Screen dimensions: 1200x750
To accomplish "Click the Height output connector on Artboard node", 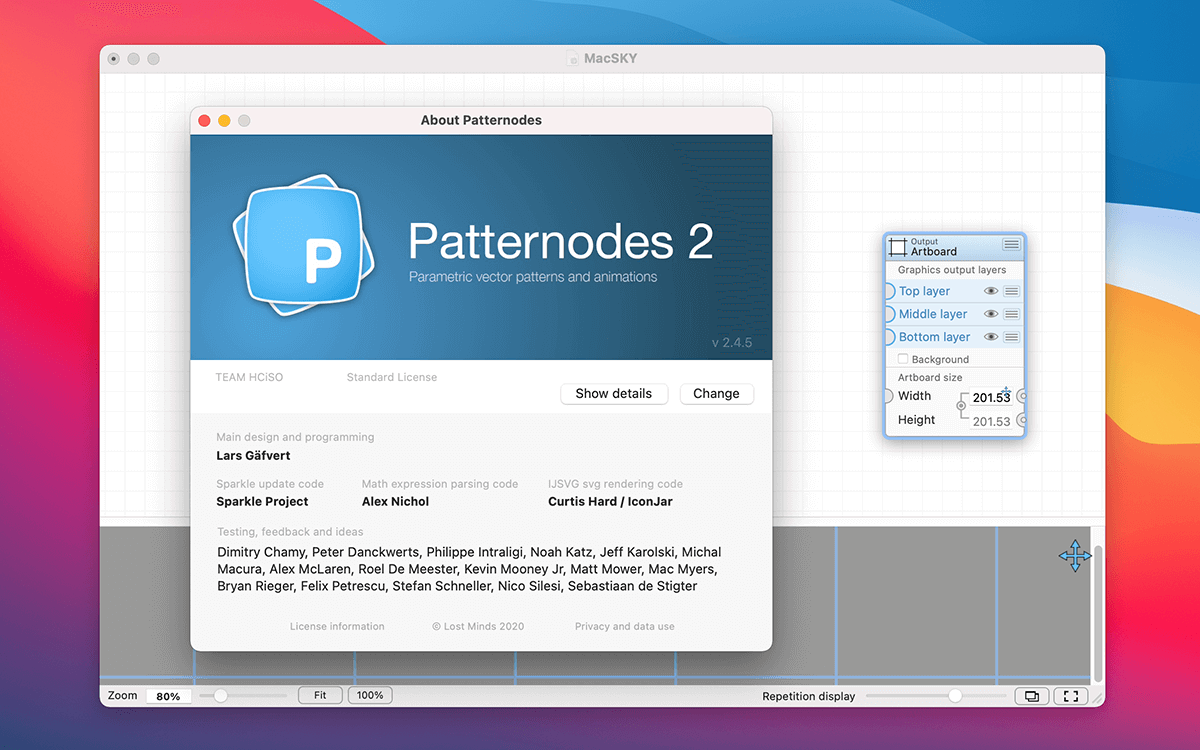I will (1021, 421).
